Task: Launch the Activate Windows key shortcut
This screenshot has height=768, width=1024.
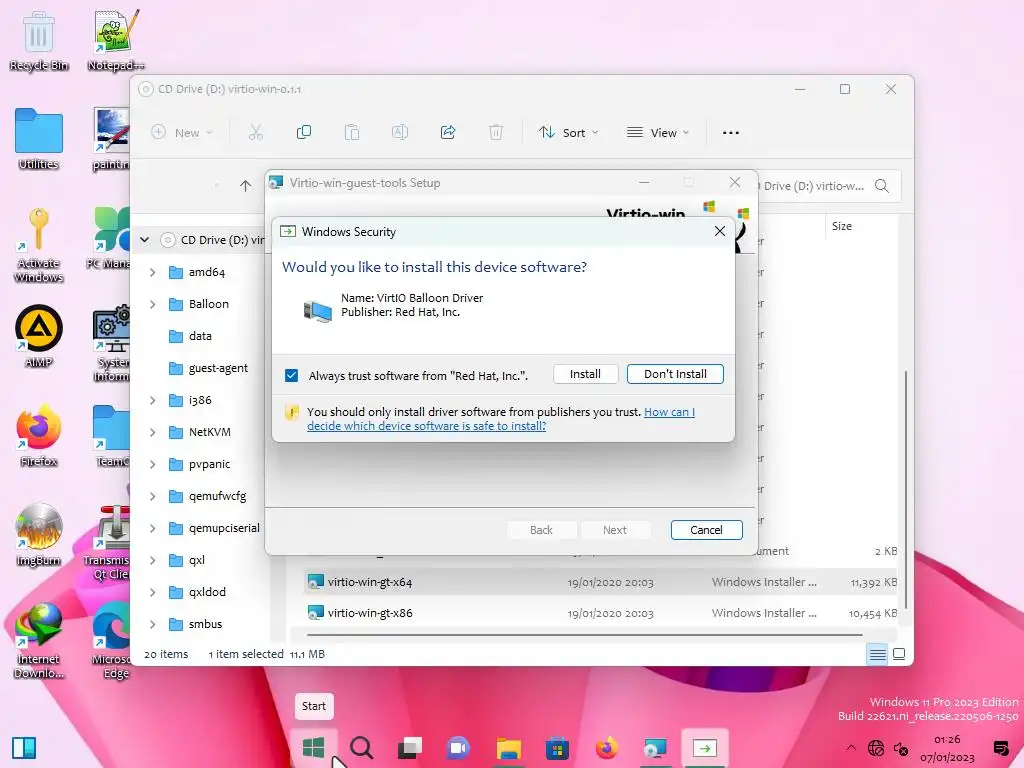Action: point(39,244)
